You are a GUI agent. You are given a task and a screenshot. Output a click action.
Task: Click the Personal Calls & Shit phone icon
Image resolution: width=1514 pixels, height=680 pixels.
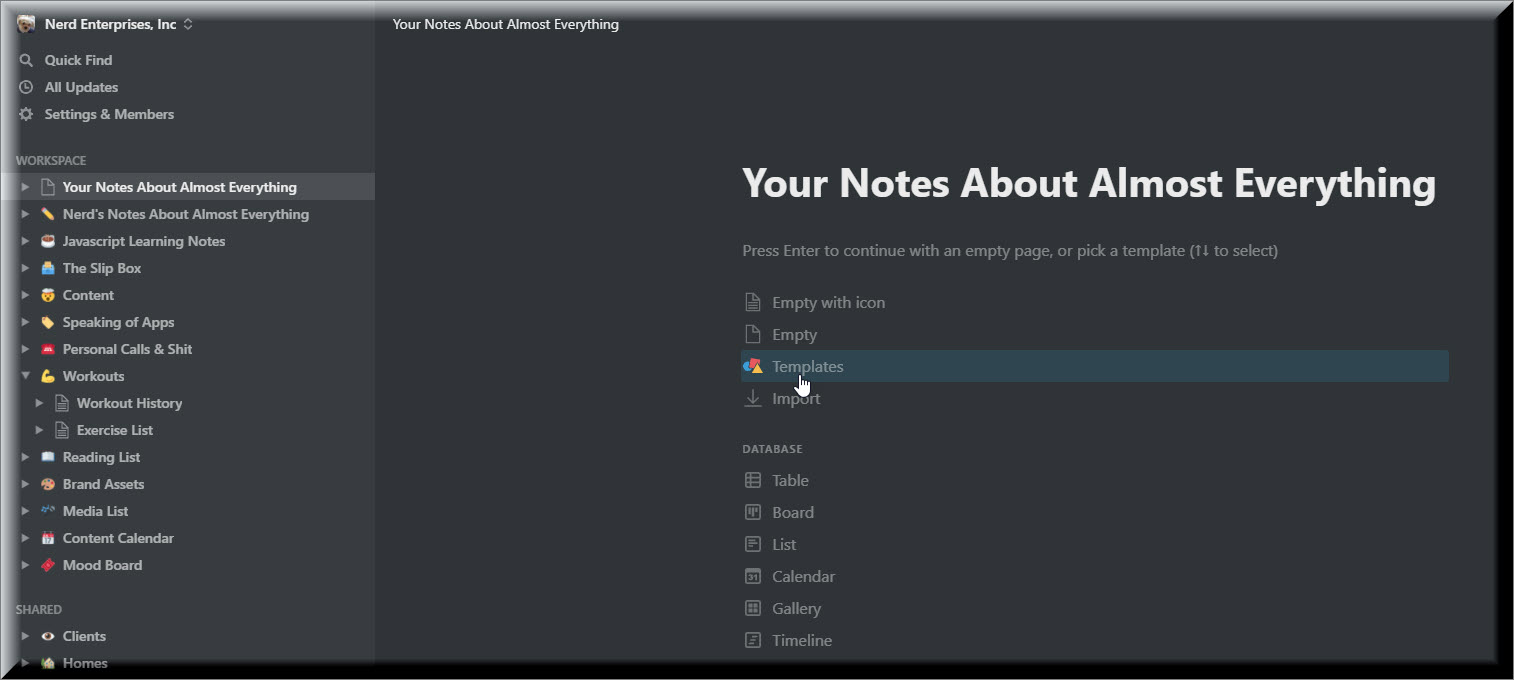(x=47, y=349)
